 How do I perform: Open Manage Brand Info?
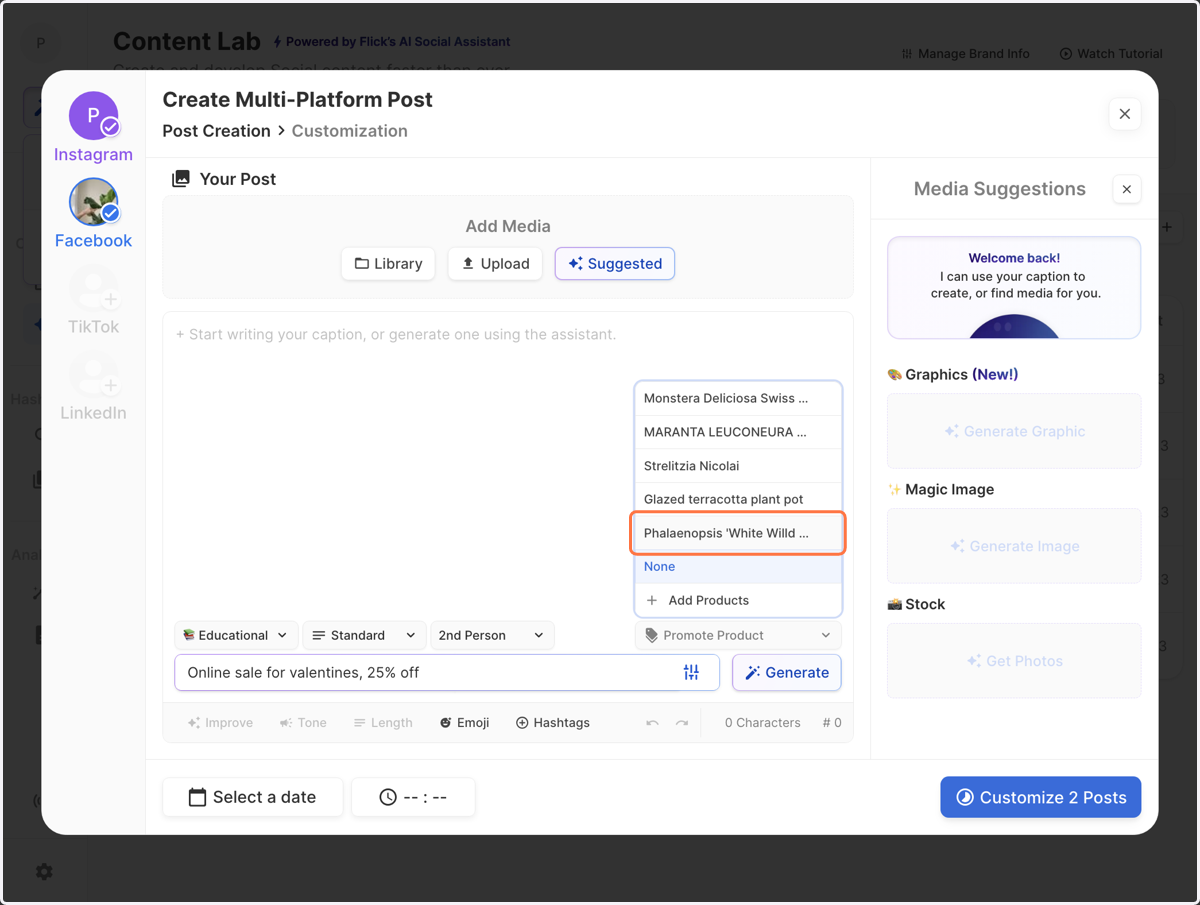[965, 54]
